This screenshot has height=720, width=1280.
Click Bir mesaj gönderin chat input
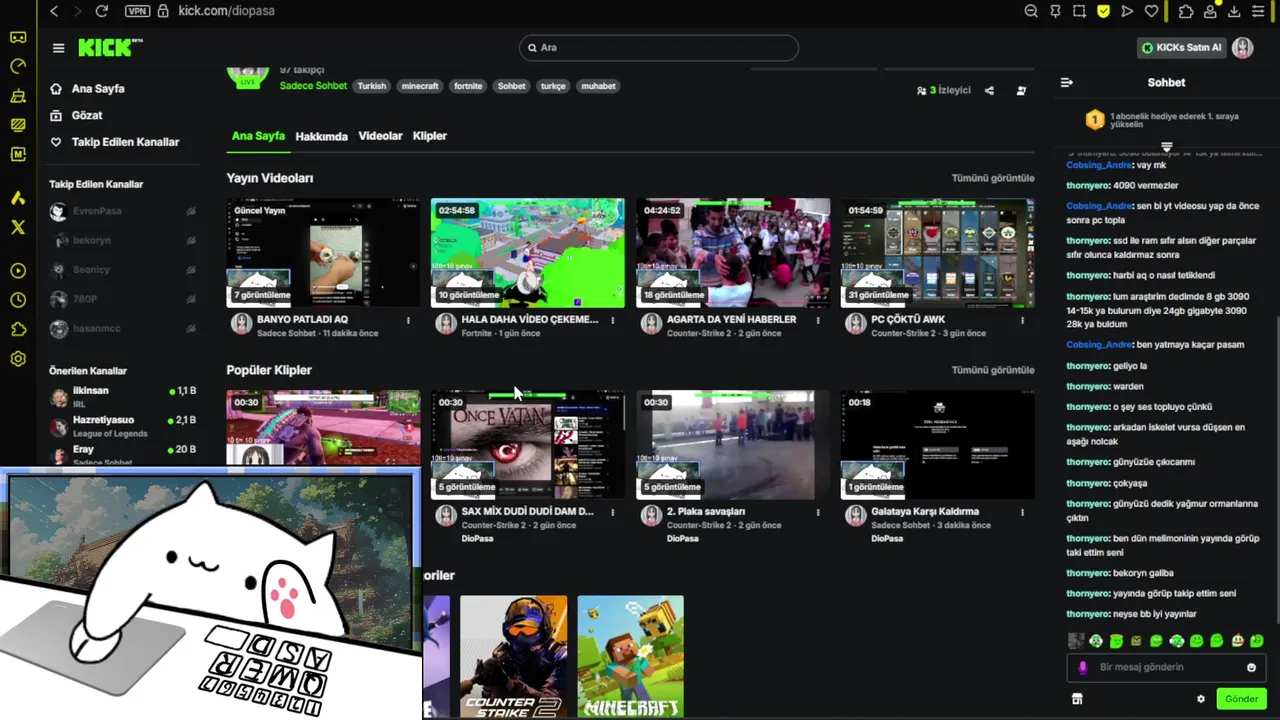click(x=1166, y=667)
